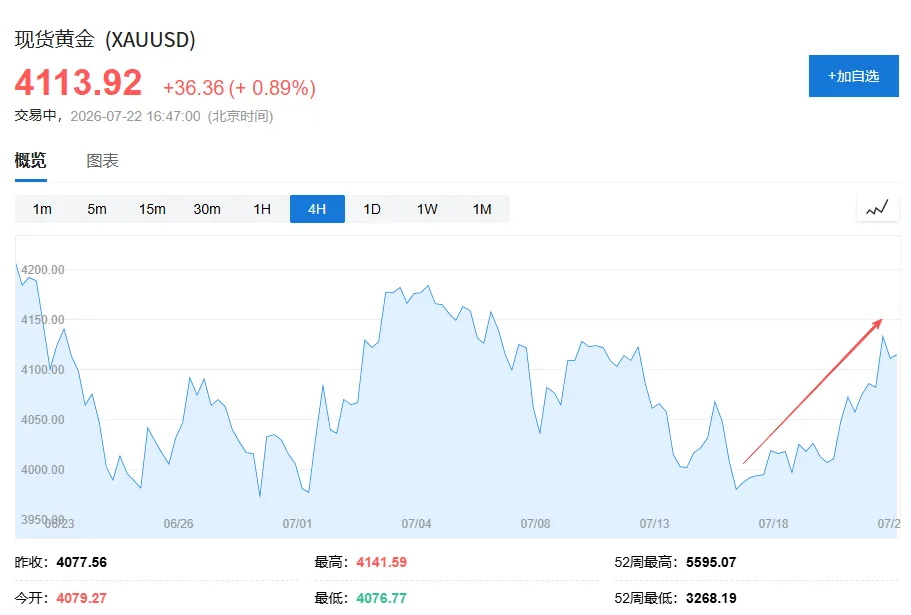Click the 最低 value 4076.77
Screen dimensions: 911x615
[382, 598]
